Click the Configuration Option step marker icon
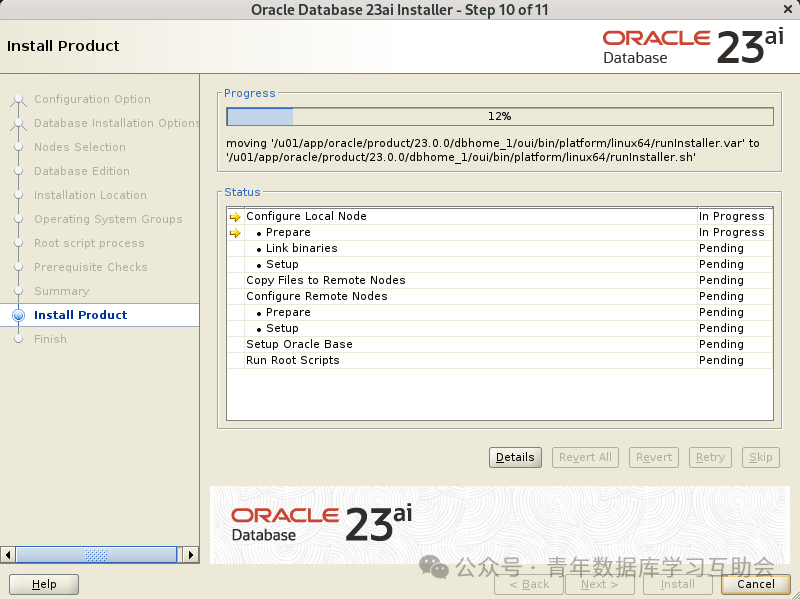800x599 pixels. pyautogui.click(x=18, y=99)
